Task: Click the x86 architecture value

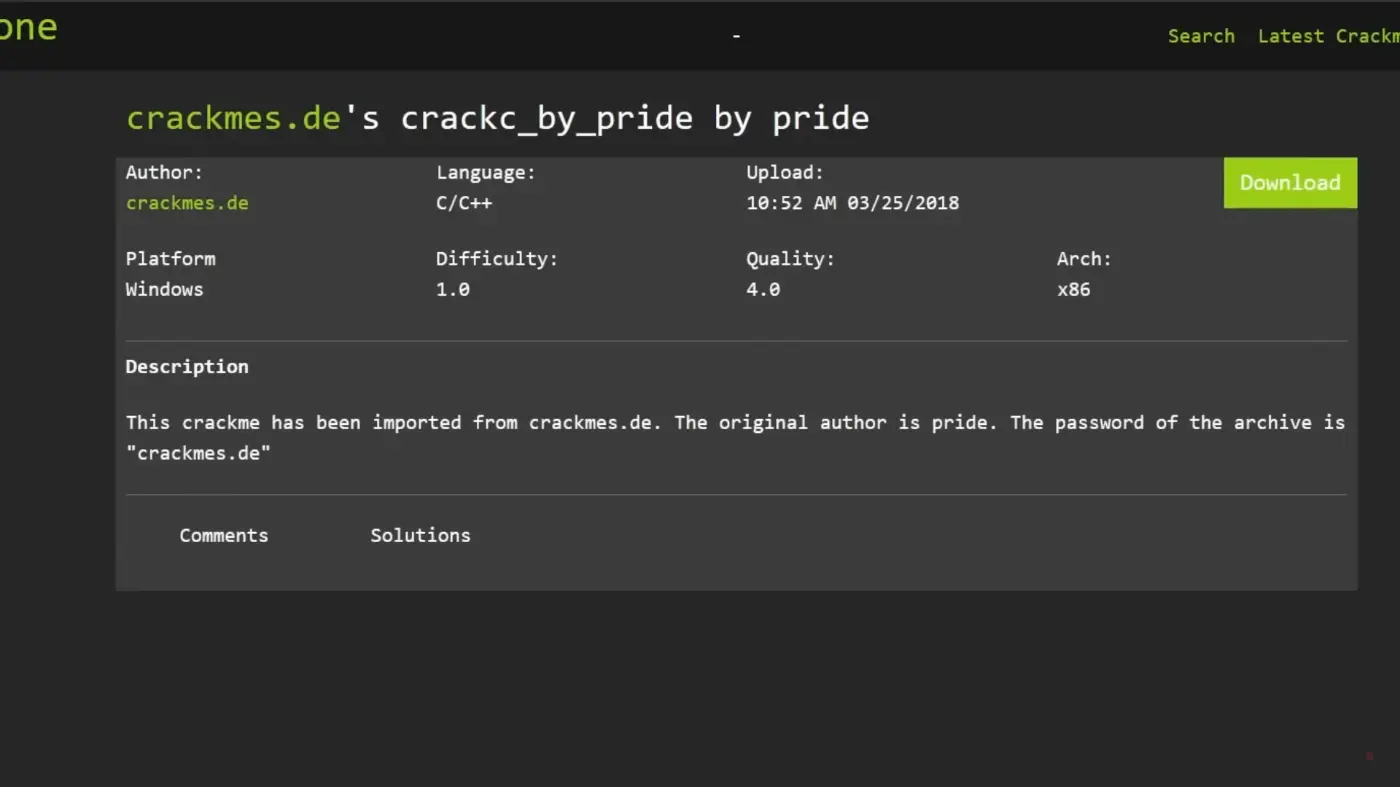Action: (x=1073, y=289)
